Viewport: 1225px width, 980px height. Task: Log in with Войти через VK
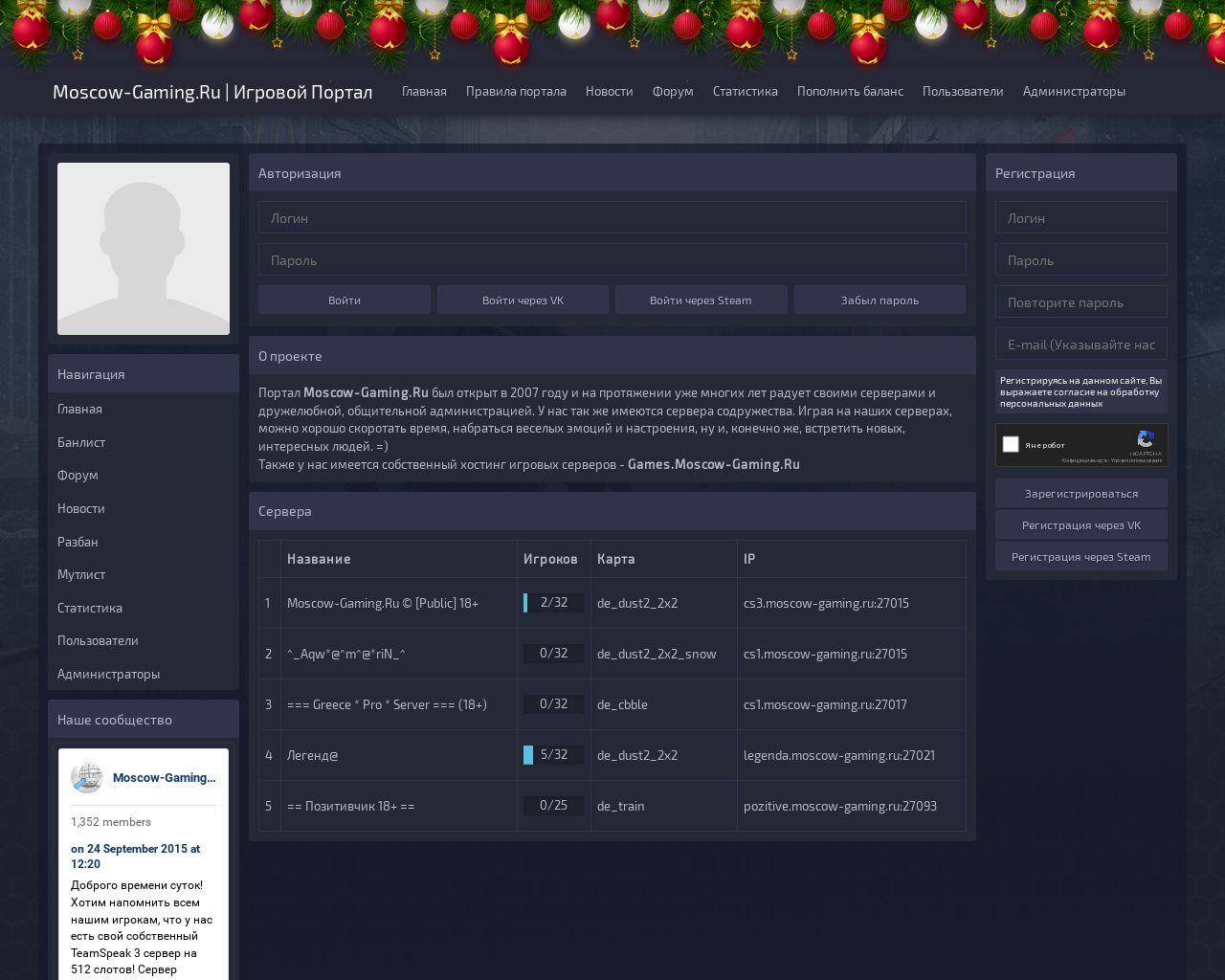(523, 300)
